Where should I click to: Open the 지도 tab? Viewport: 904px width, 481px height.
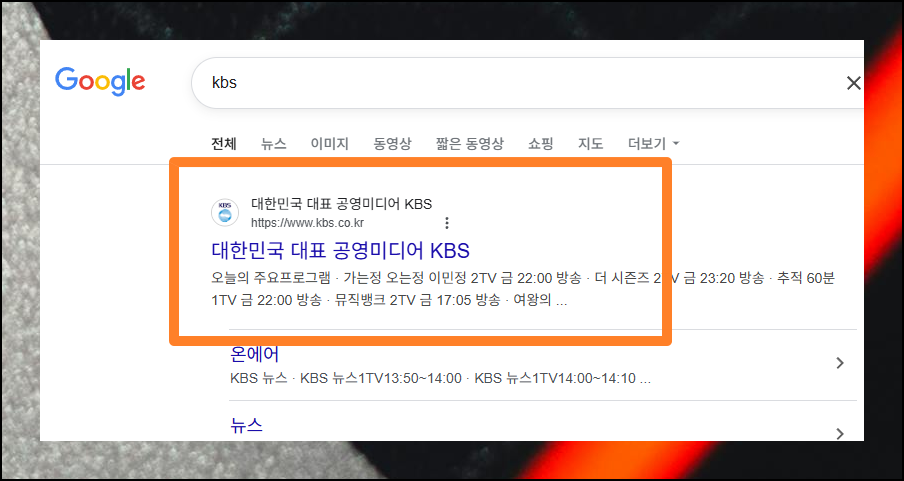tap(590, 144)
